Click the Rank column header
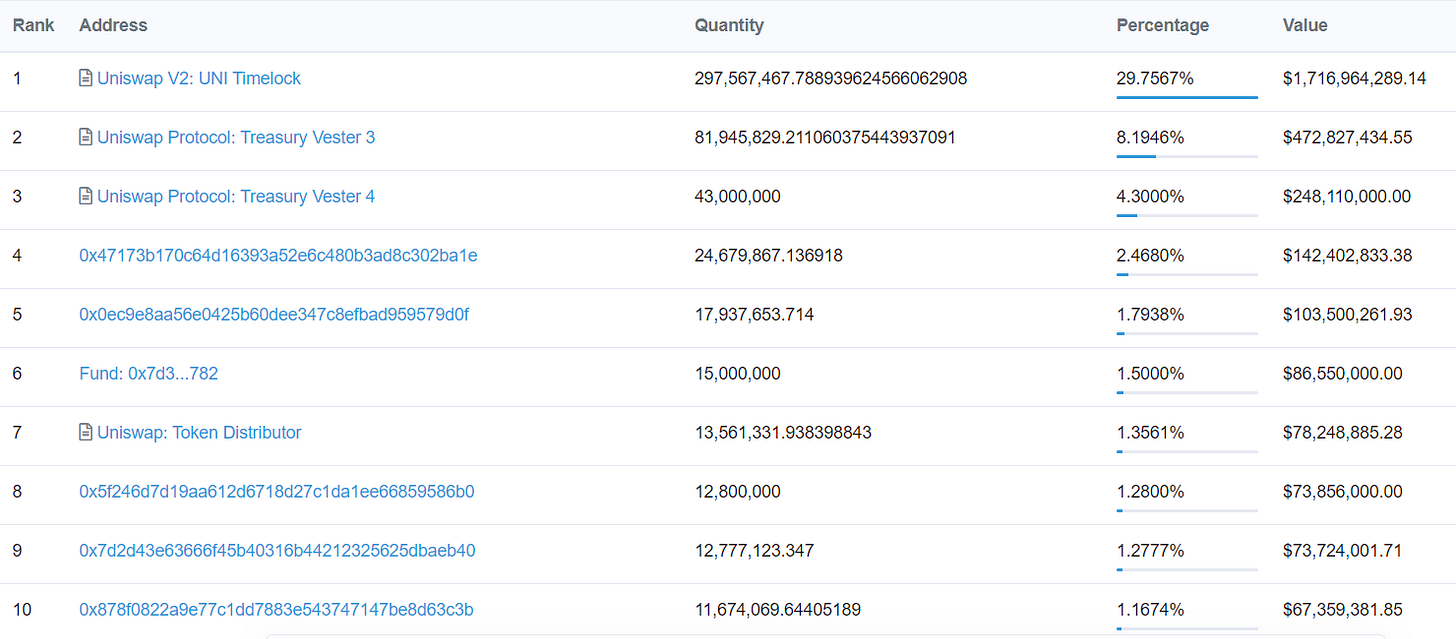 tap(34, 25)
